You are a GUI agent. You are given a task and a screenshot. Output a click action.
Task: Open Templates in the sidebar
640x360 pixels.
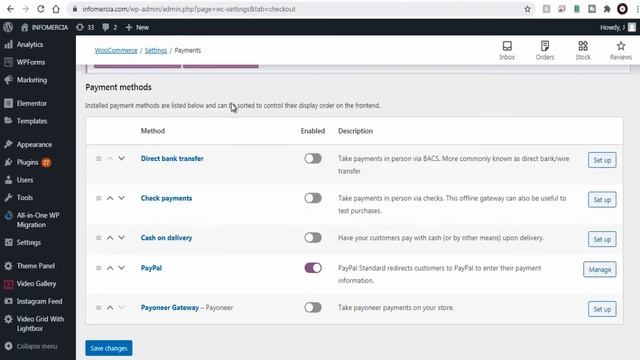pyautogui.click(x=32, y=121)
